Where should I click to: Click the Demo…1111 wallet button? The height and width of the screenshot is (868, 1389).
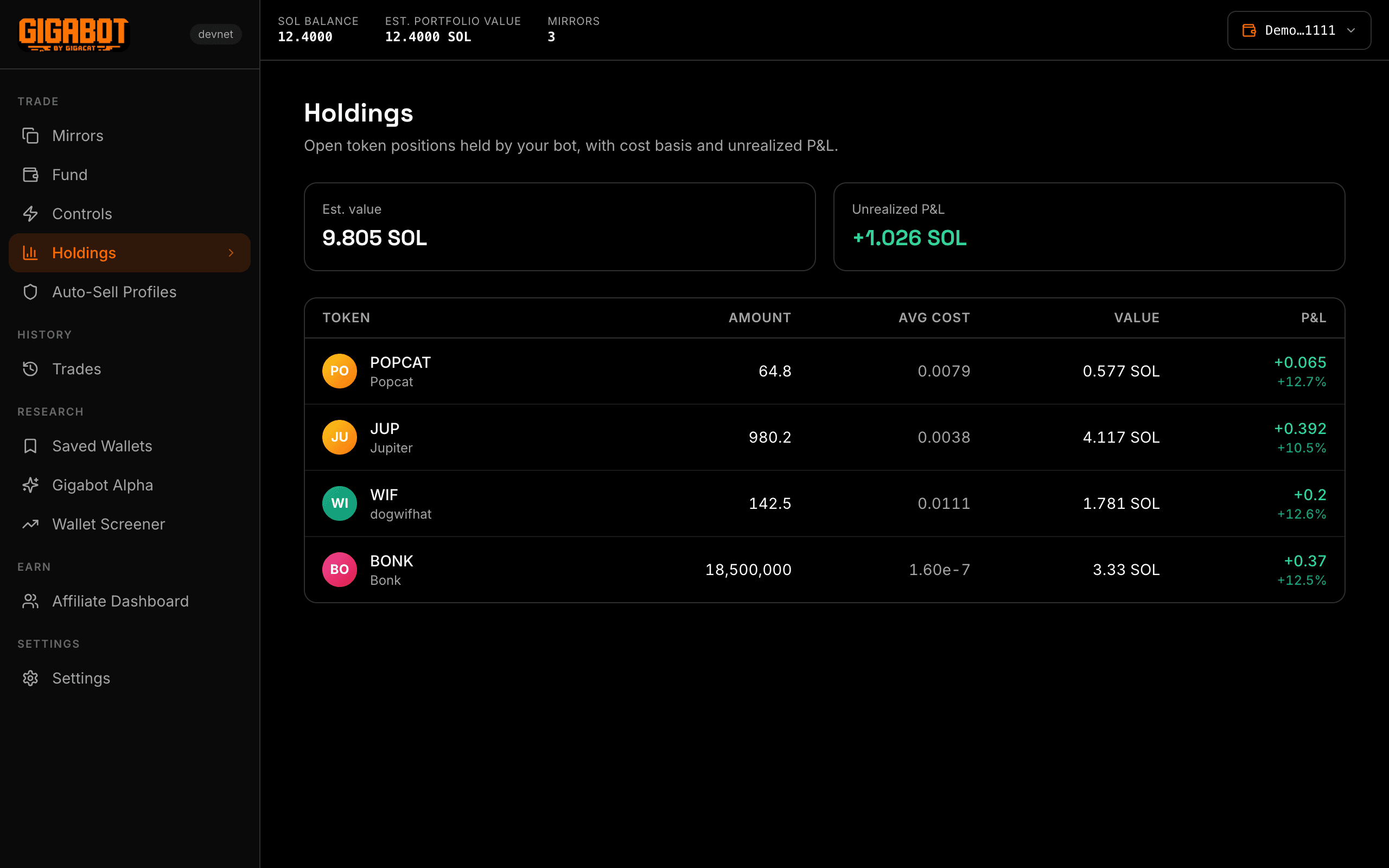click(1299, 30)
